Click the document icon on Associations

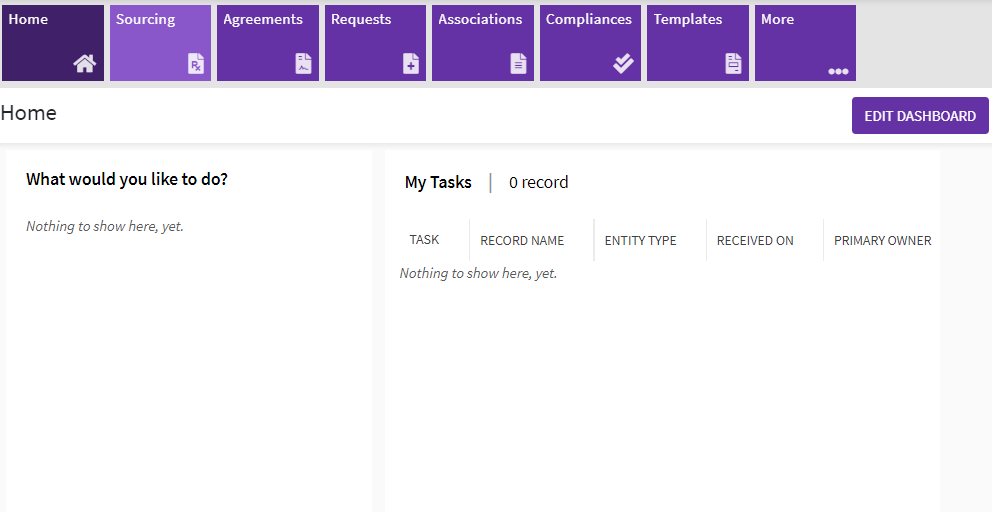point(518,64)
